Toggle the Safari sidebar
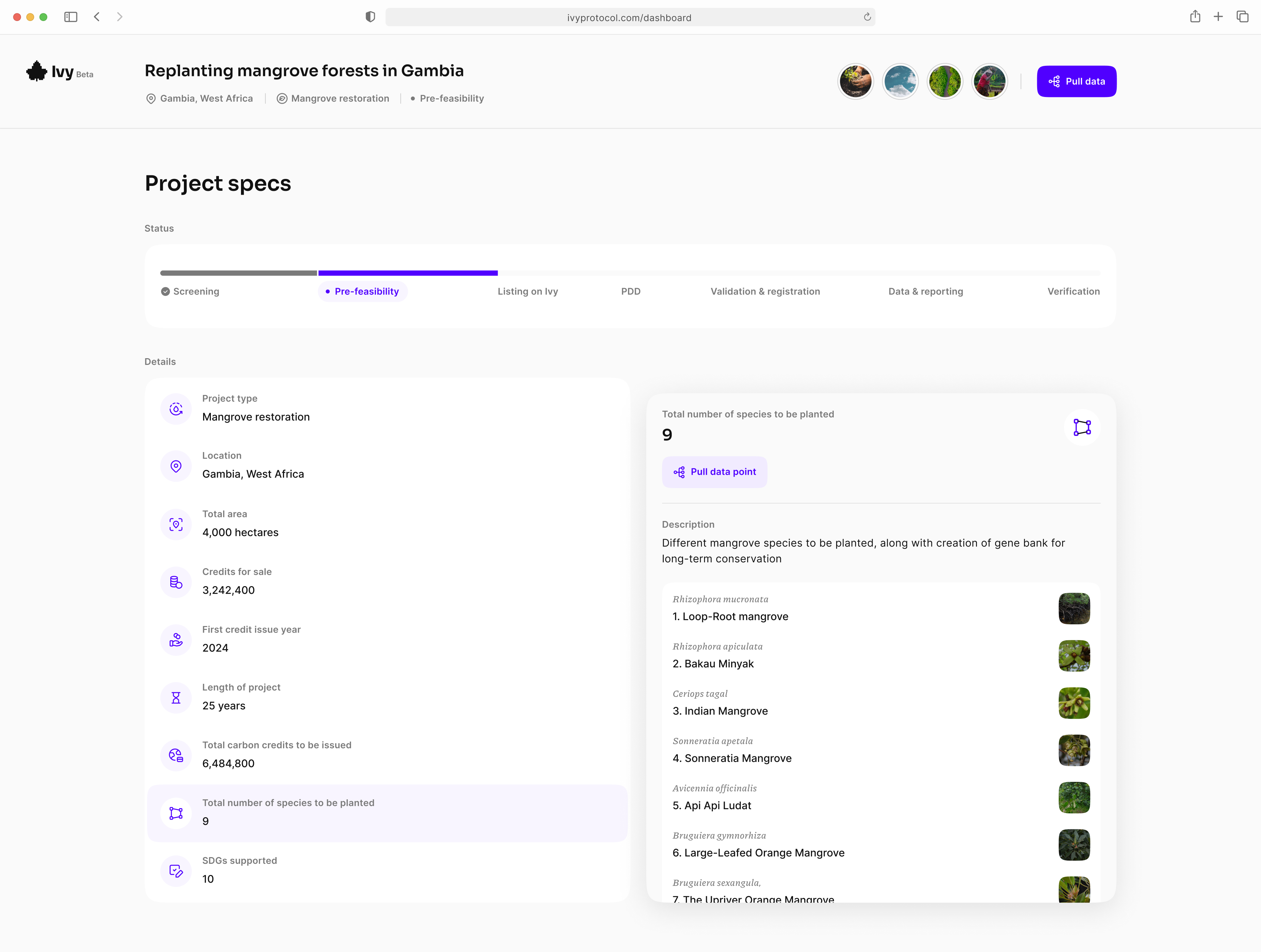This screenshot has height=952, width=1261. (x=71, y=17)
